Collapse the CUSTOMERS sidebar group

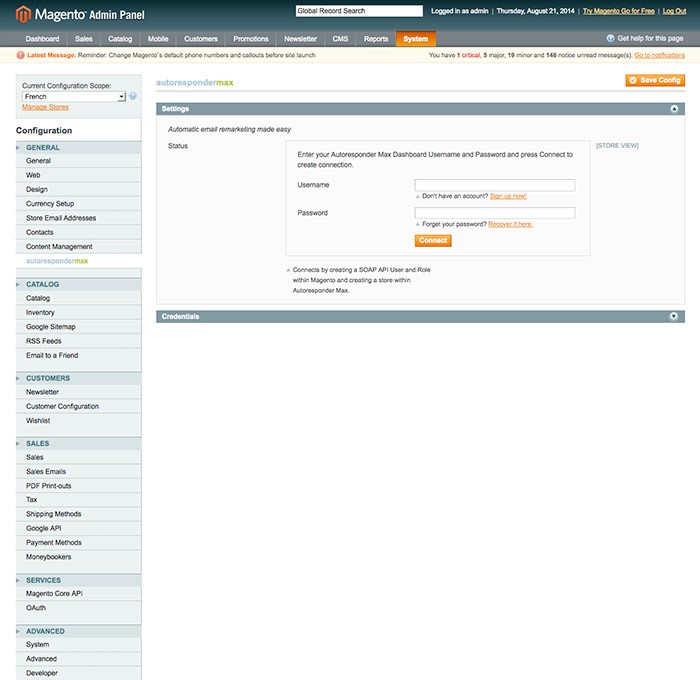(x=79, y=378)
